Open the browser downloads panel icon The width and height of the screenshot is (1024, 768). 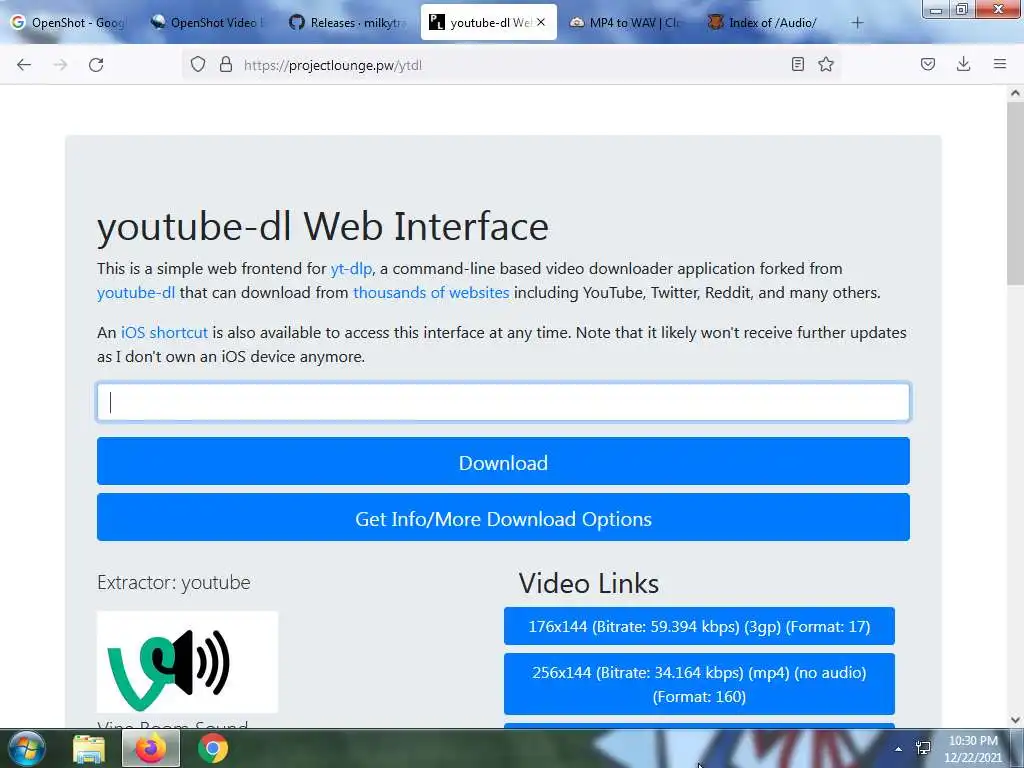(x=963, y=65)
